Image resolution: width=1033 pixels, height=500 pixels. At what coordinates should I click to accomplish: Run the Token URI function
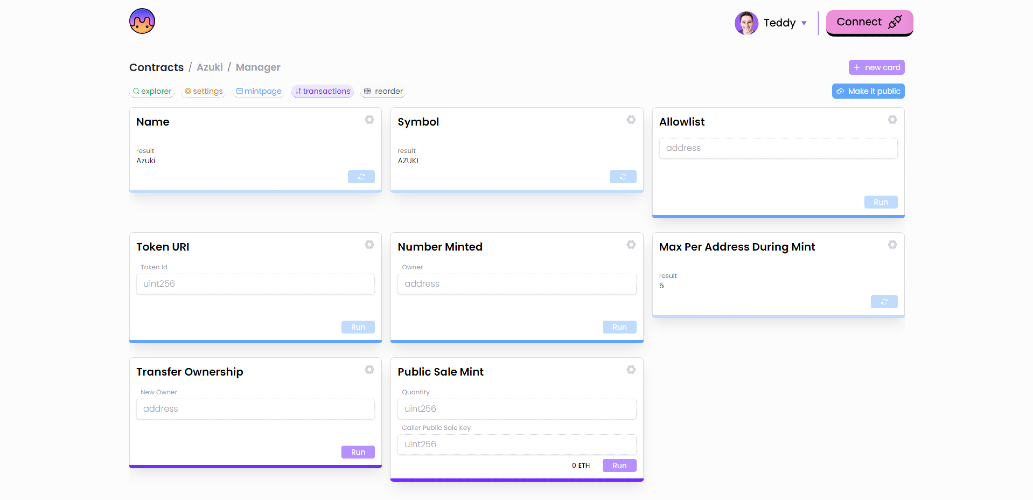pos(358,327)
